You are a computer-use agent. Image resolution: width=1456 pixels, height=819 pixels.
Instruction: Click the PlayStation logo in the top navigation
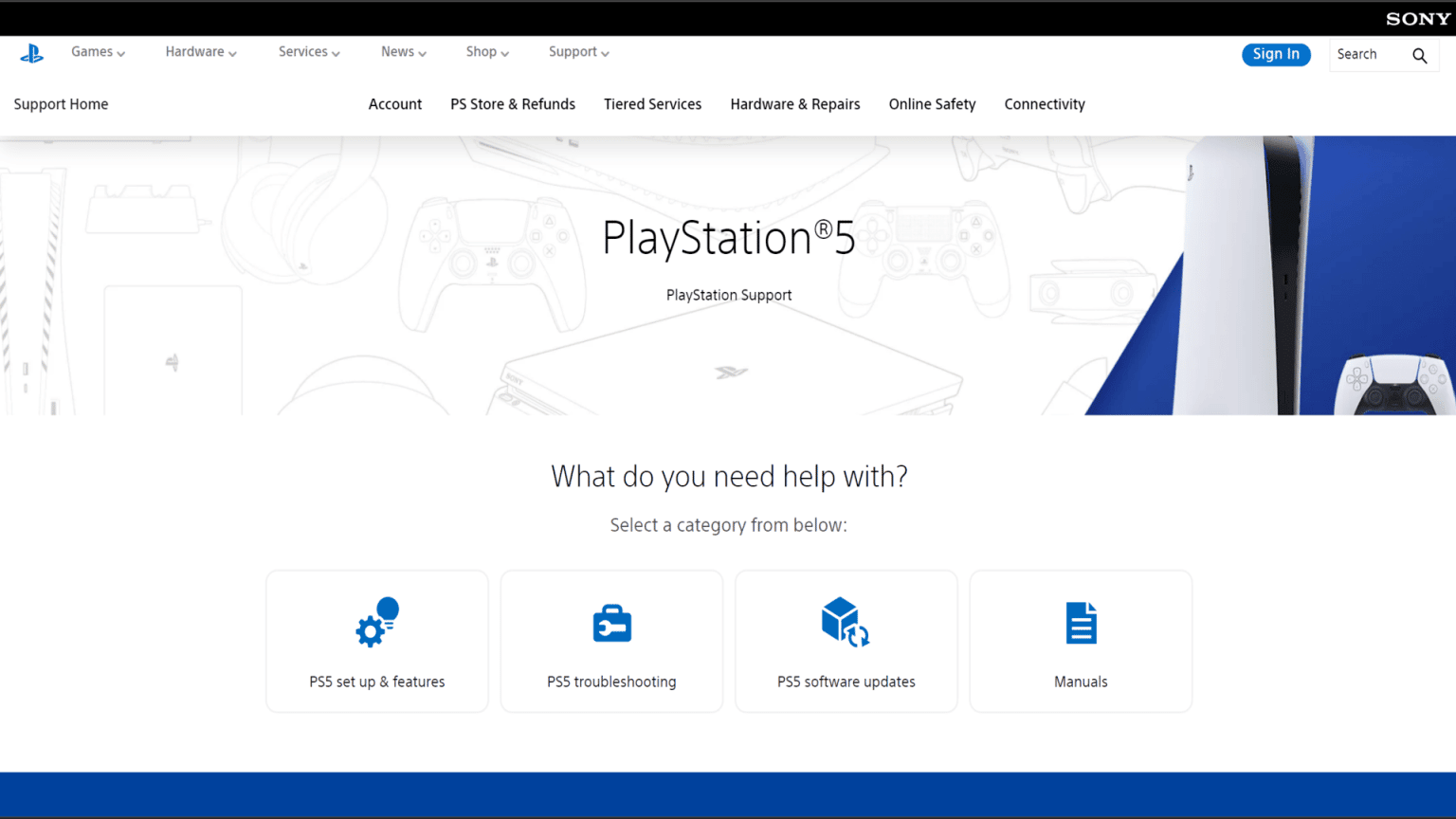coord(31,54)
